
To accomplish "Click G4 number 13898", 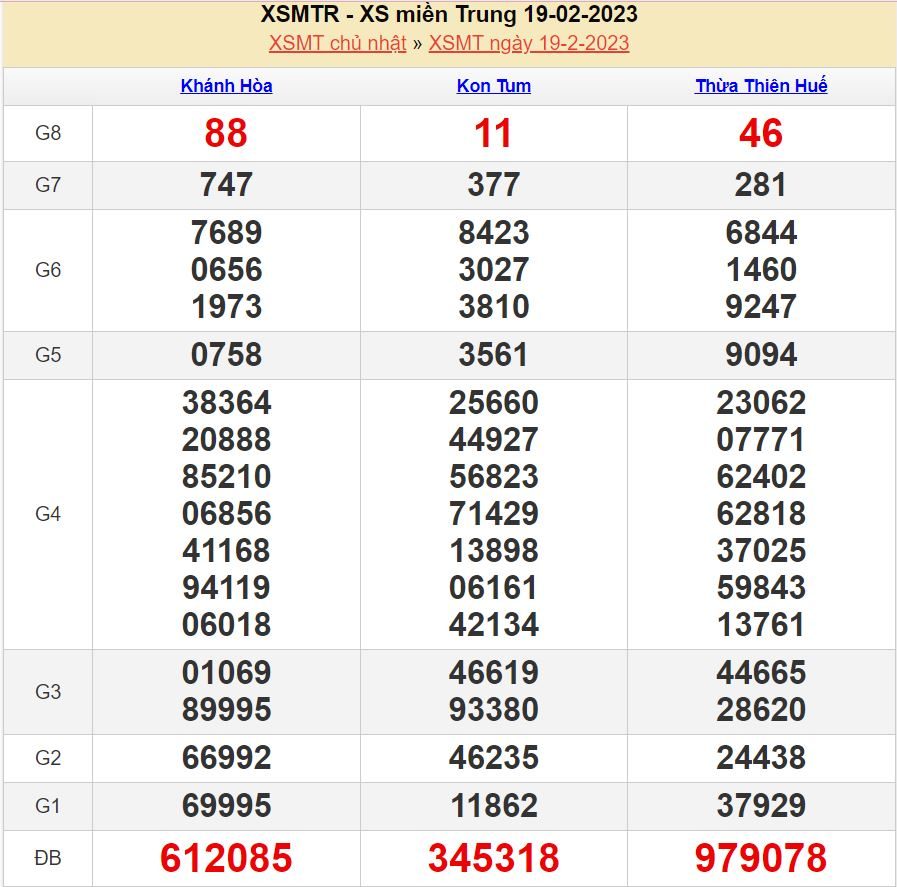I will (494, 551).
